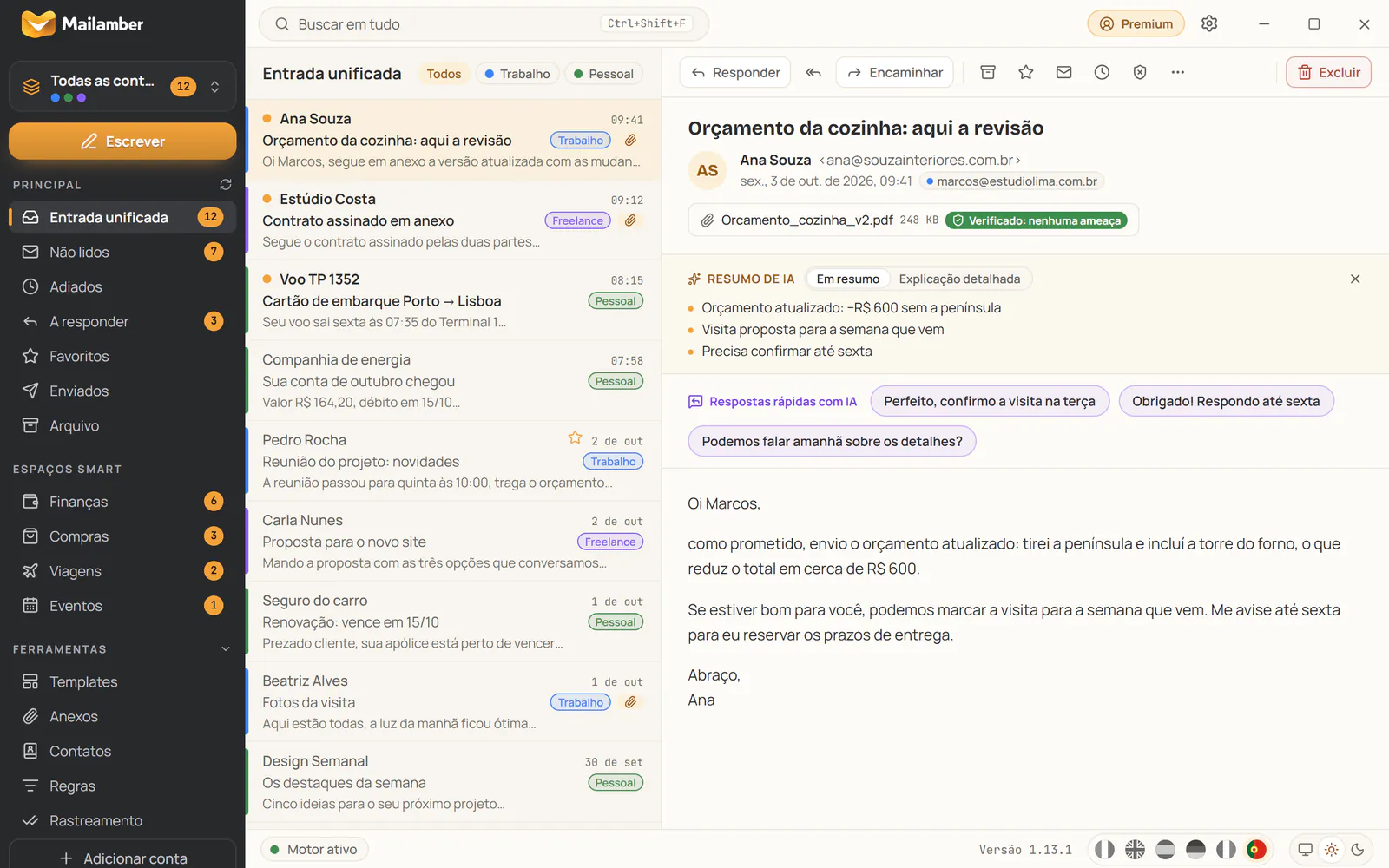Select the British flag language icon
This screenshot has width=1389, height=868.
click(x=1135, y=850)
